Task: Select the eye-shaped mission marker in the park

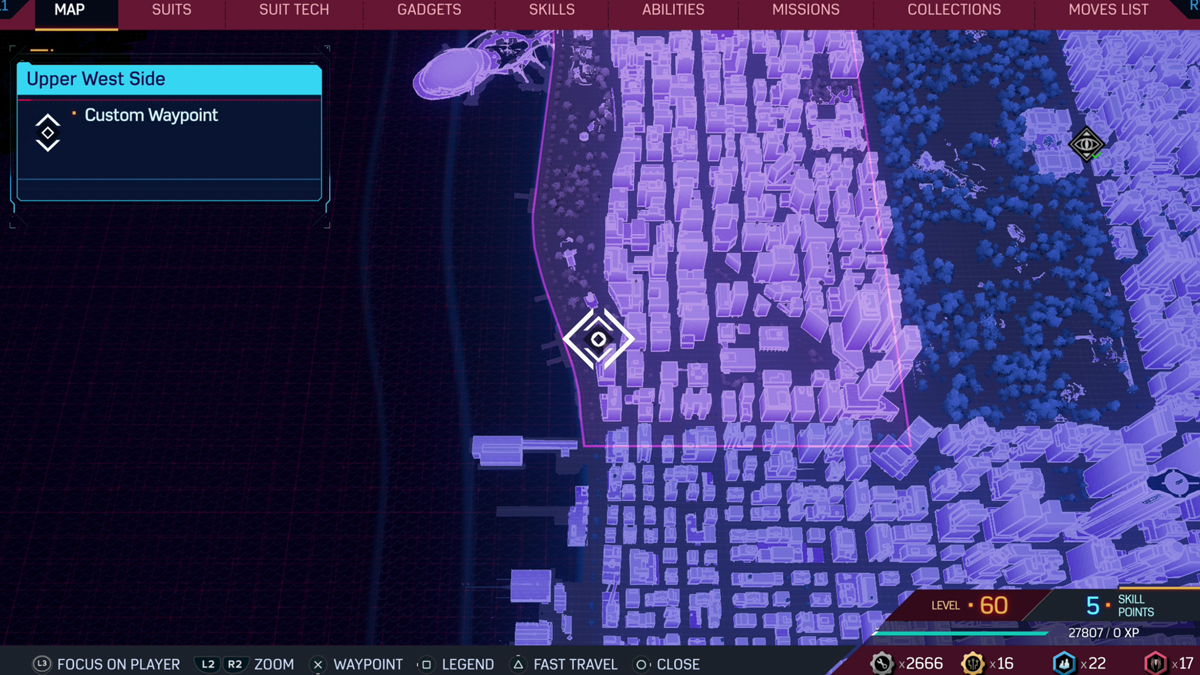Action: (x=1086, y=145)
